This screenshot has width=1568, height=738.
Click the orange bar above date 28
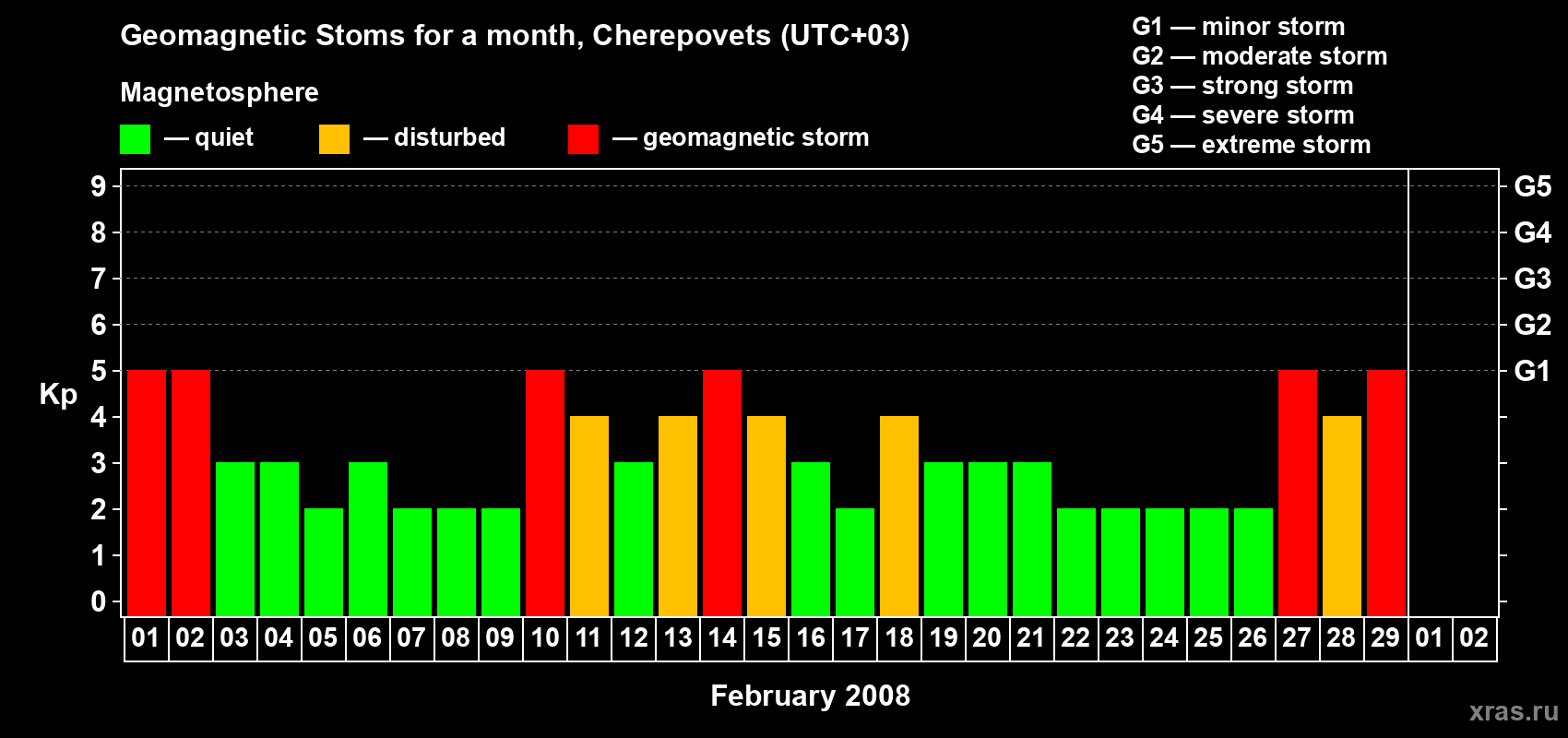(1342, 516)
